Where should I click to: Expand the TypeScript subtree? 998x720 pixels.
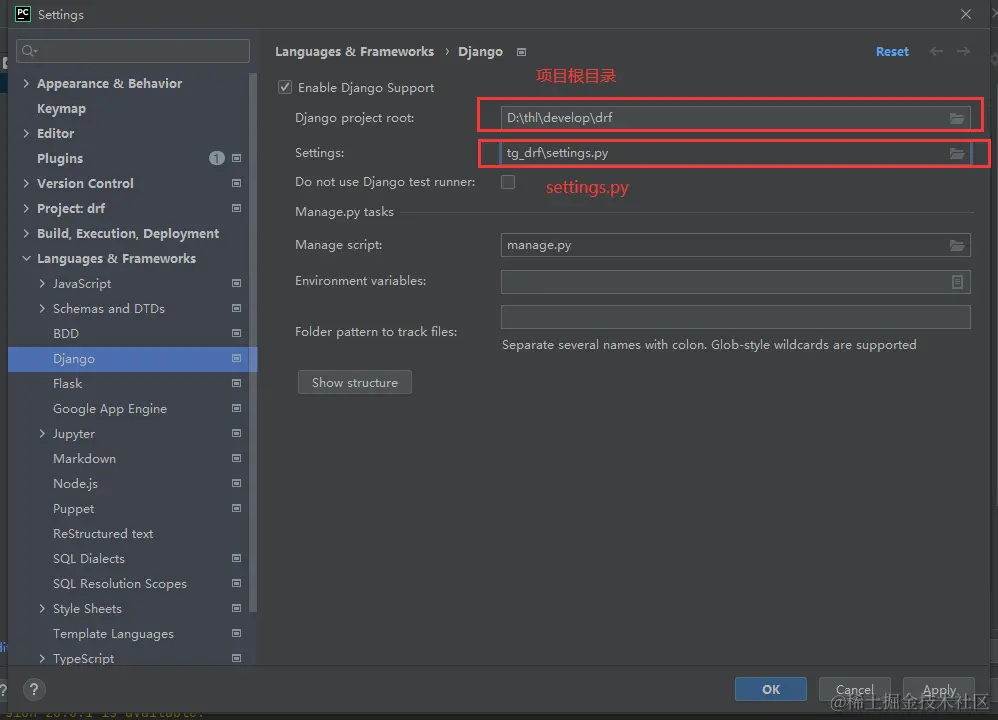pos(42,658)
